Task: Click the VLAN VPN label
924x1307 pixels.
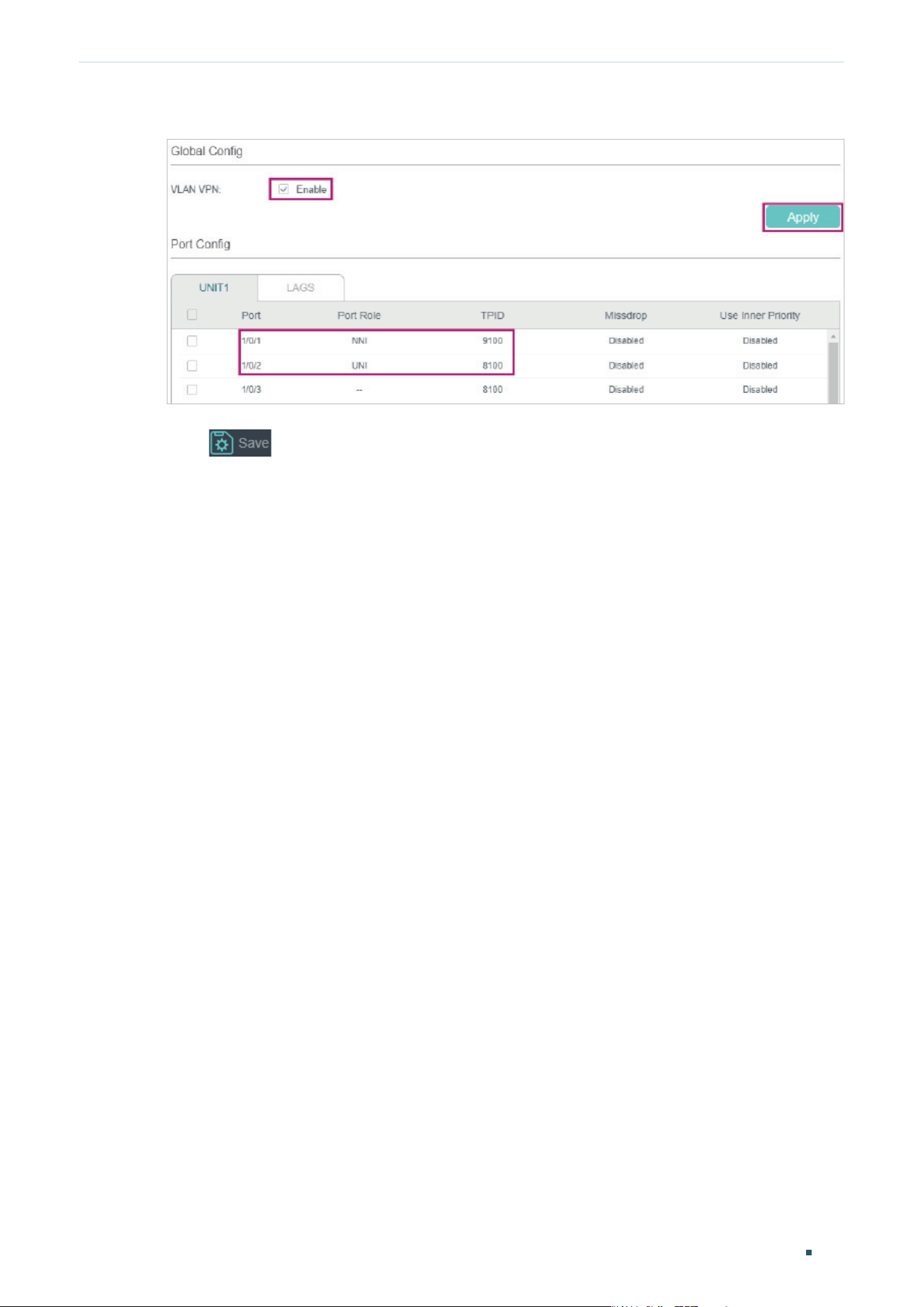Action: (196, 189)
